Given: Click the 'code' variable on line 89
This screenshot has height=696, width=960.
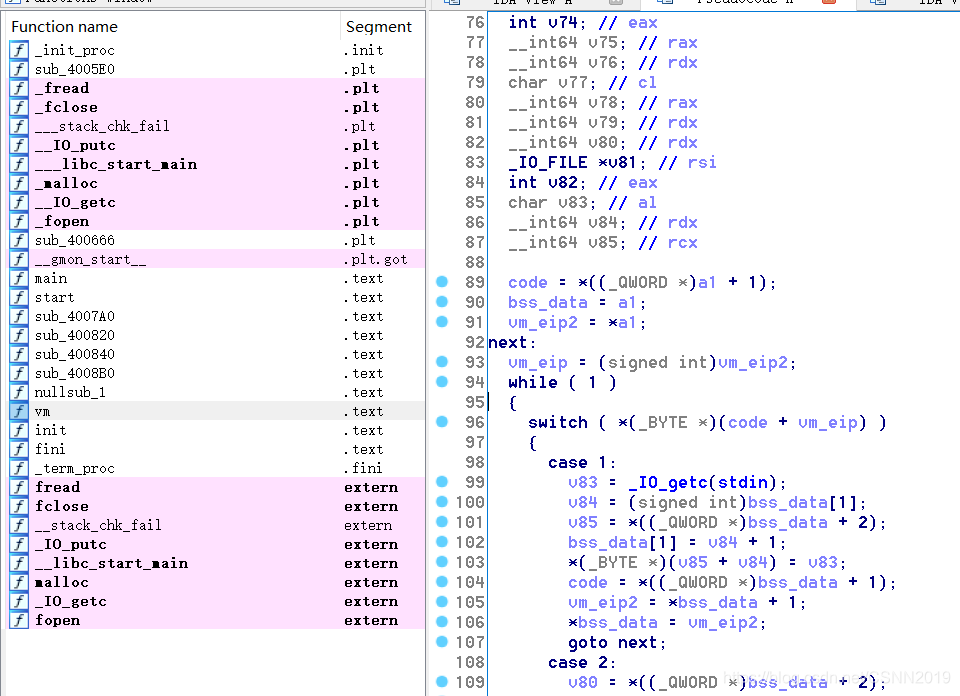Looking at the screenshot, I should (x=528, y=283).
